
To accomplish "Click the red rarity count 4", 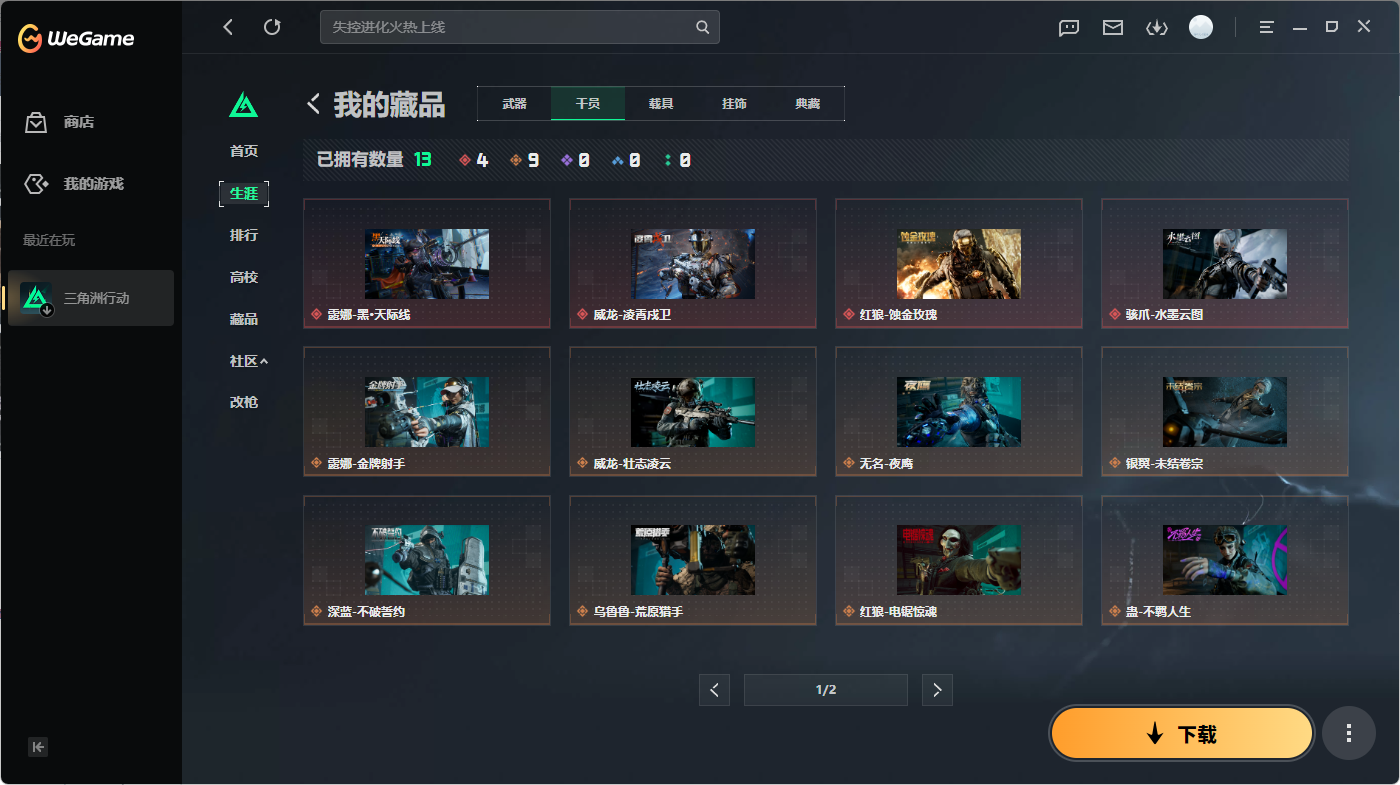I will click(x=474, y=160).
